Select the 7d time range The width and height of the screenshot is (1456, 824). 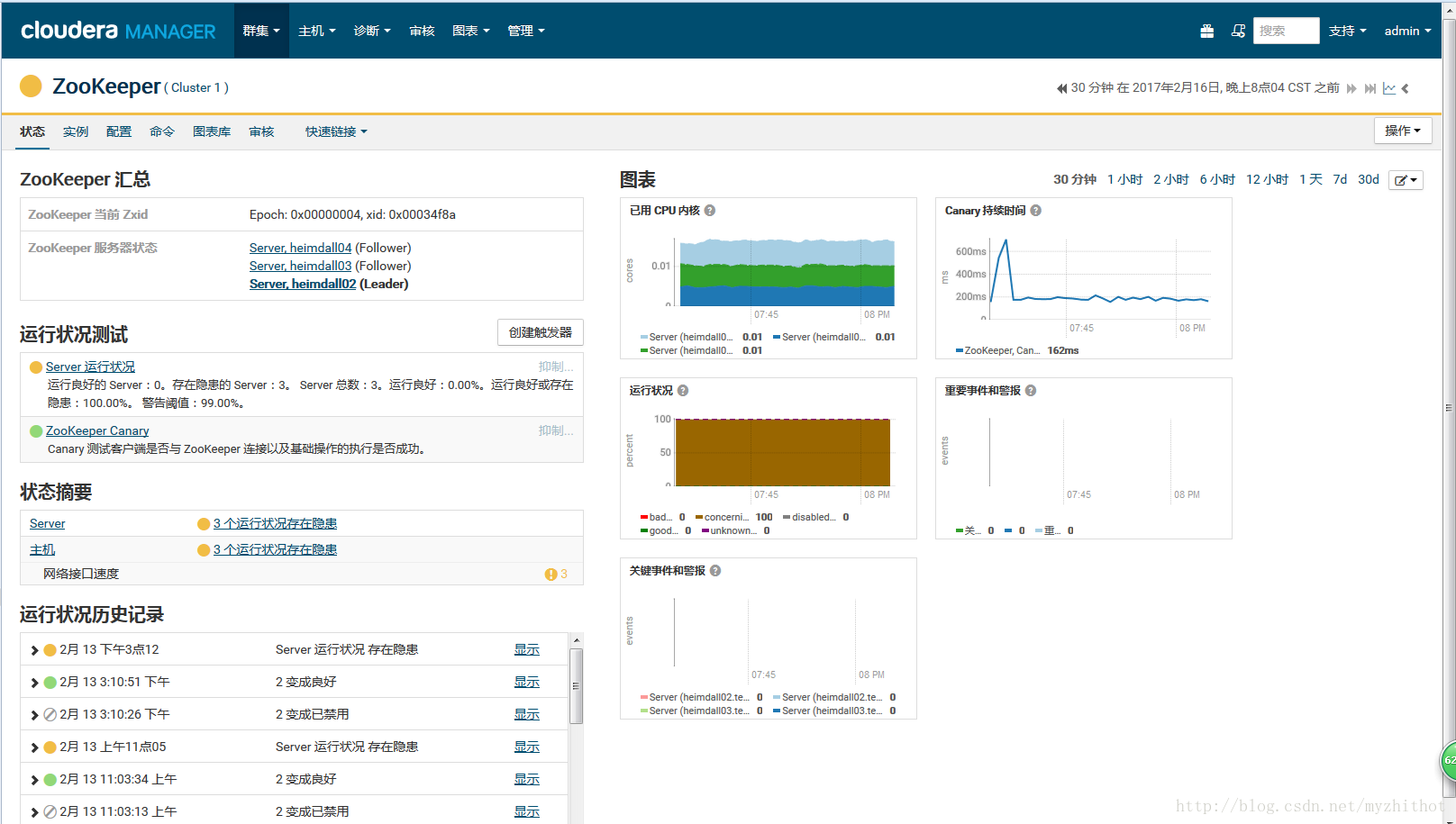[x=1340, y=179]
